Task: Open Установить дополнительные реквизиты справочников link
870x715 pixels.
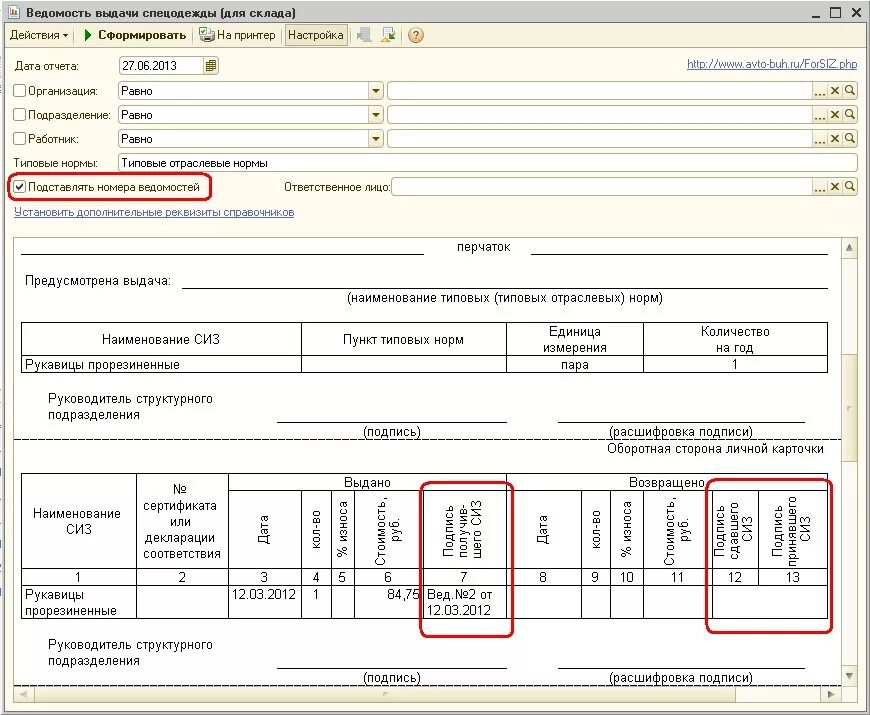Action: pyautogui.click(x=154, y=212)
